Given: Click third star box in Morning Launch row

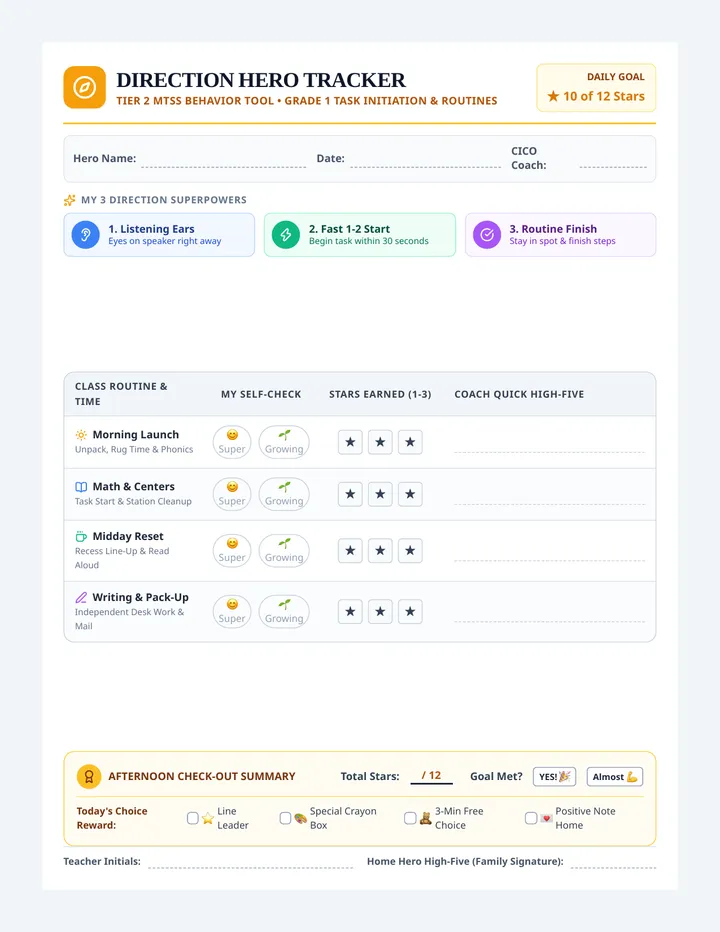Looking at the screenshot, I should point(410,442).
